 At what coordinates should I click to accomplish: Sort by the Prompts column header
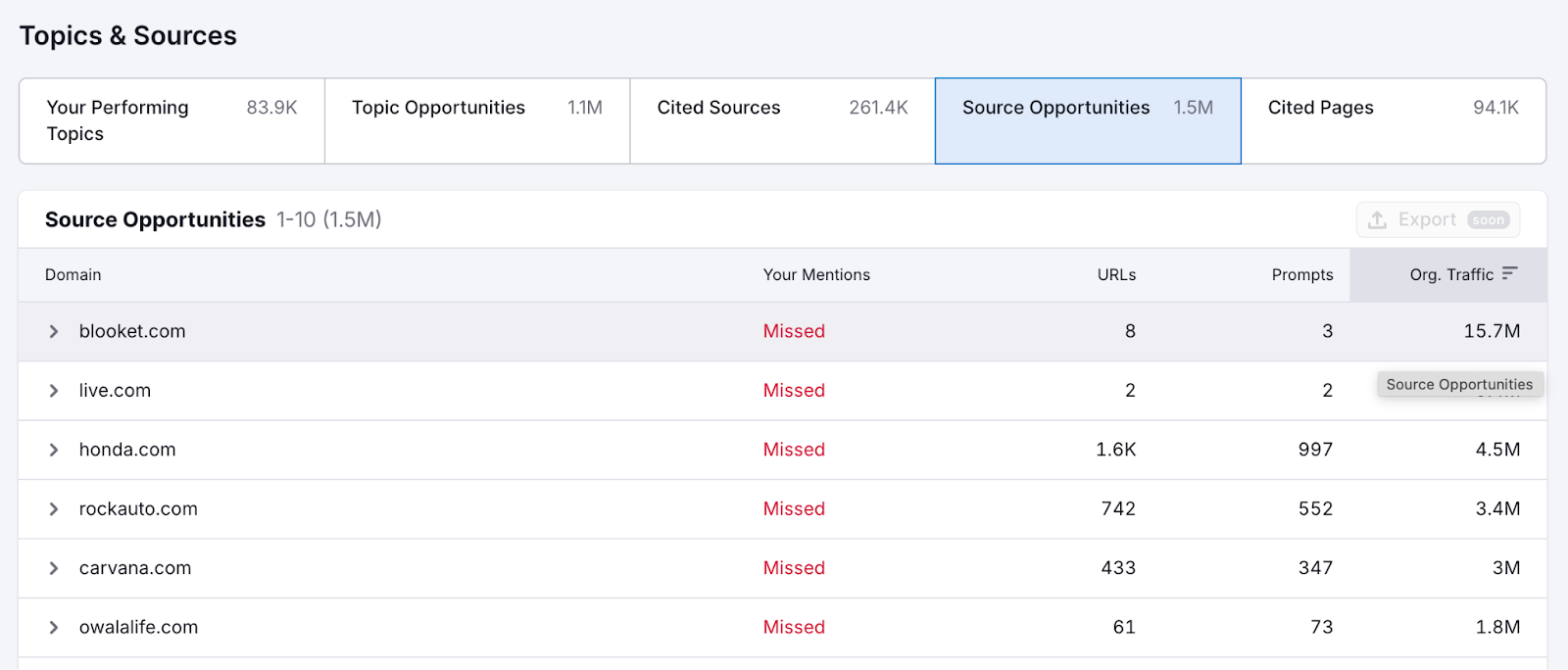coord(1301,275)
